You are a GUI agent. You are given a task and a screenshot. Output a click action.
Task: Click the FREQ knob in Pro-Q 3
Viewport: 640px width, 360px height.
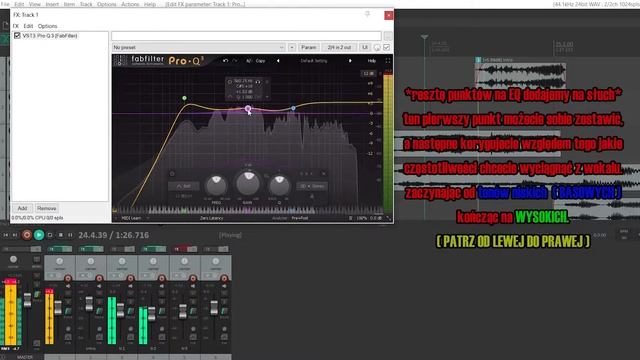click(216, 185)
